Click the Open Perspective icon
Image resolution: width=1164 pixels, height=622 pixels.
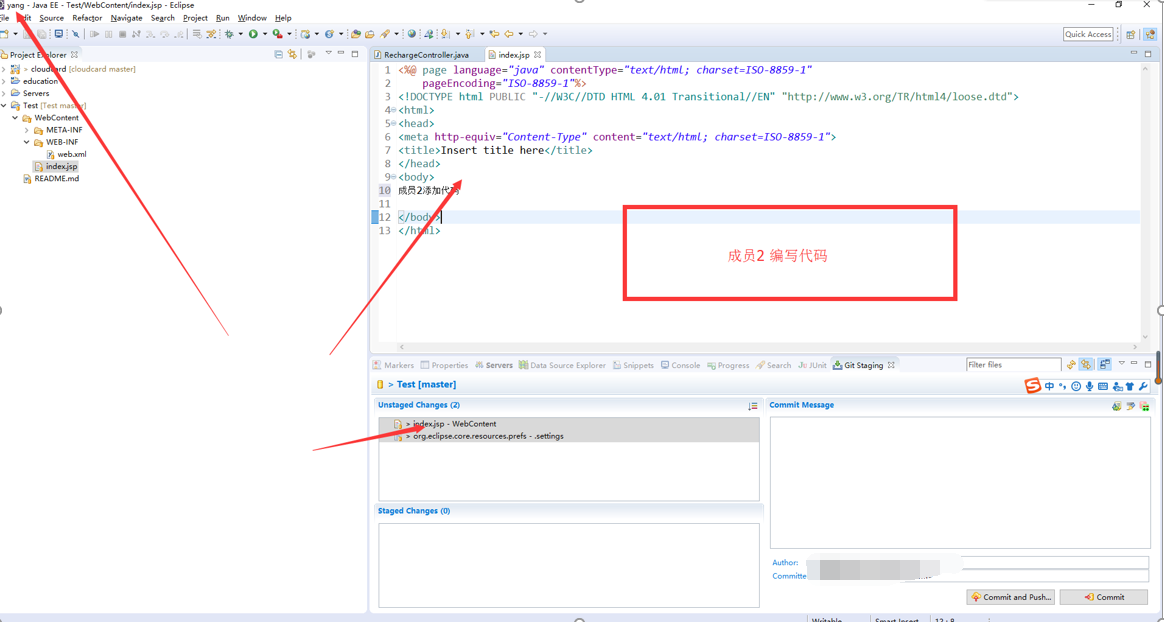click(x=1131, y=34)
